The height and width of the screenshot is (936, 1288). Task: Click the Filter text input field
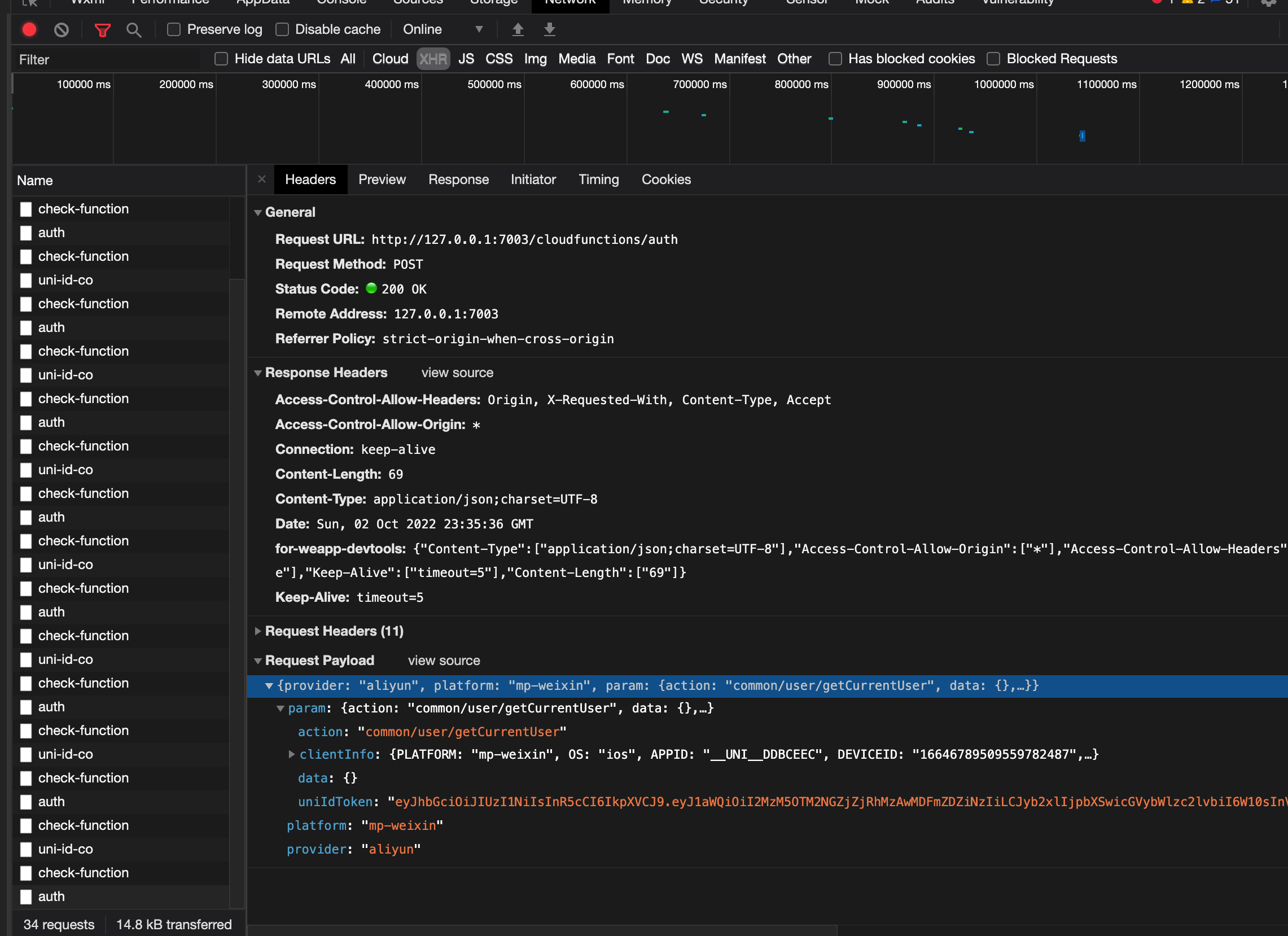tap(108, 60)
